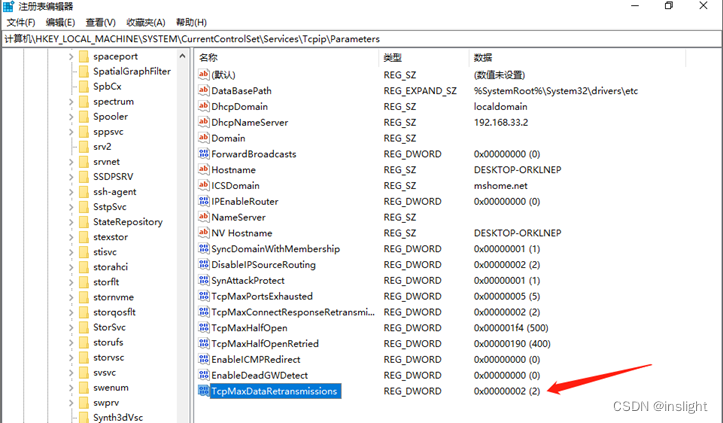Click the NameServer string value icon
Viewport: 723px width, 423px height.
[203, 217]
